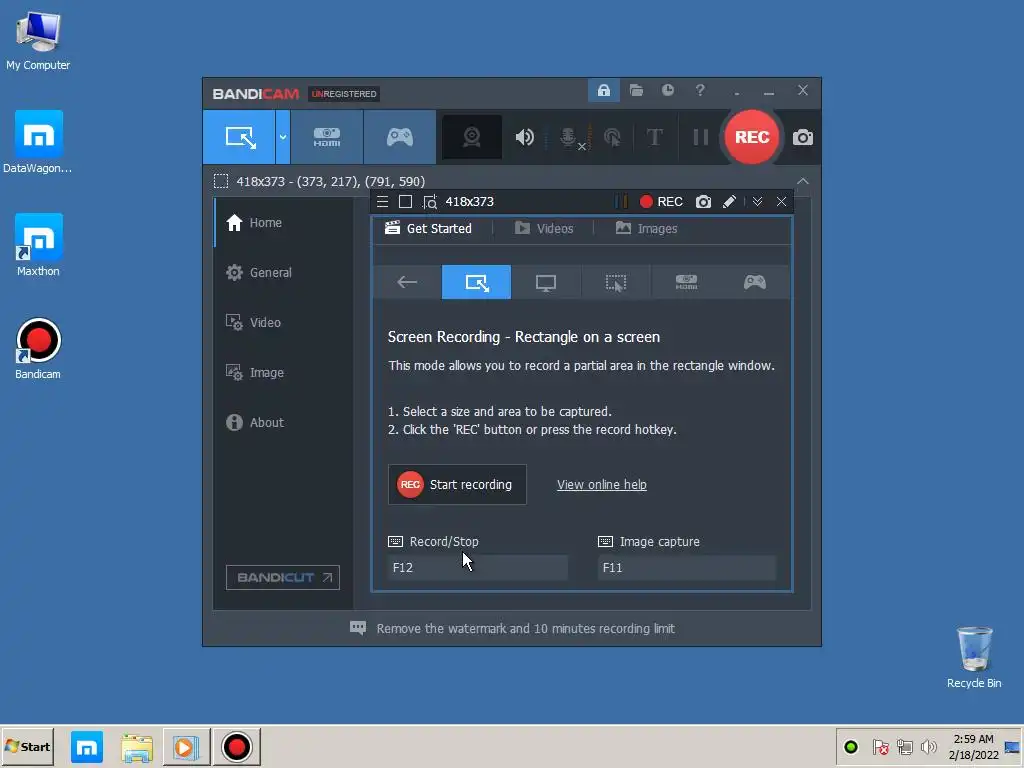Open the Image settings section
1024x768 pixels.
[283, 372]
